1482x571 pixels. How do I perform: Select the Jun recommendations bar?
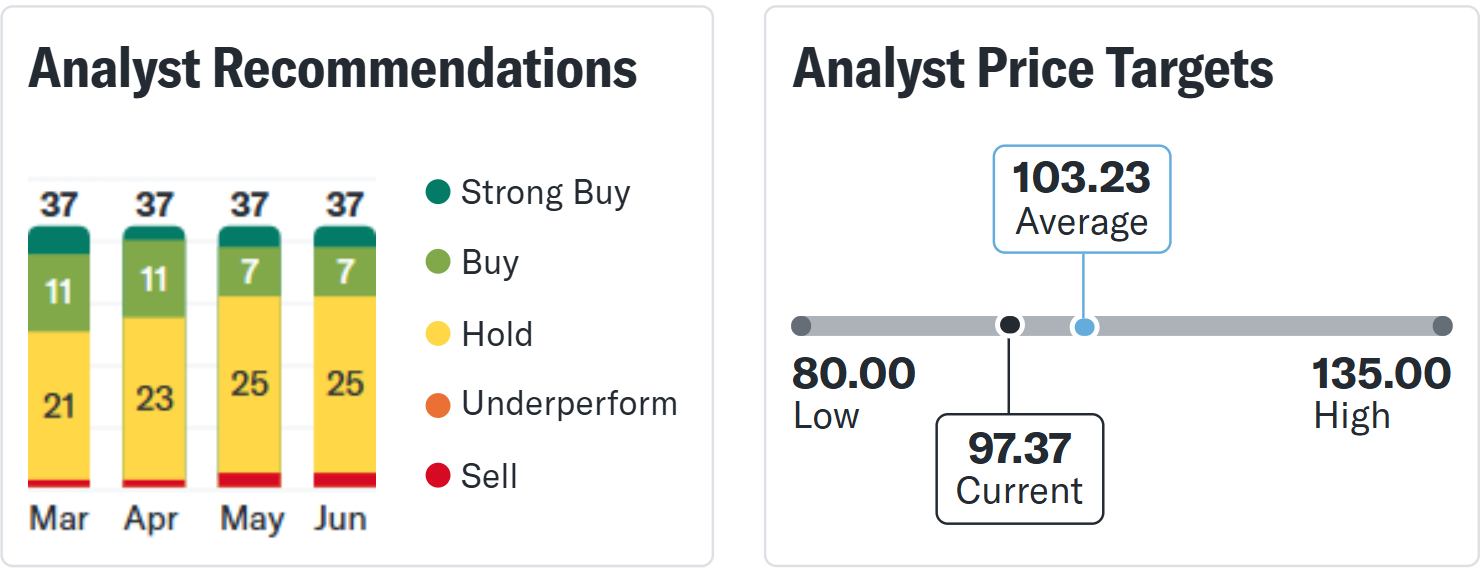(x=345, y=357)
